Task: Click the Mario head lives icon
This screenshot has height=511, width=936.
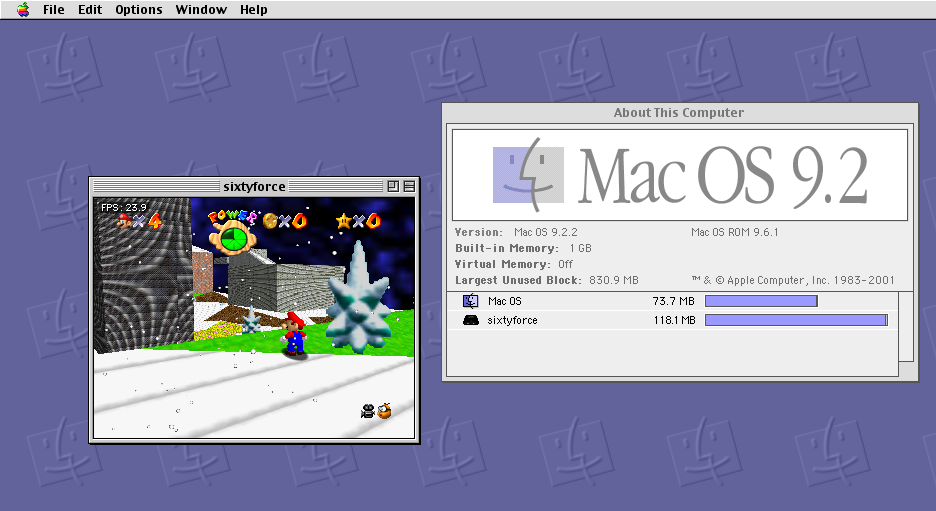Action: pos(124,221)
